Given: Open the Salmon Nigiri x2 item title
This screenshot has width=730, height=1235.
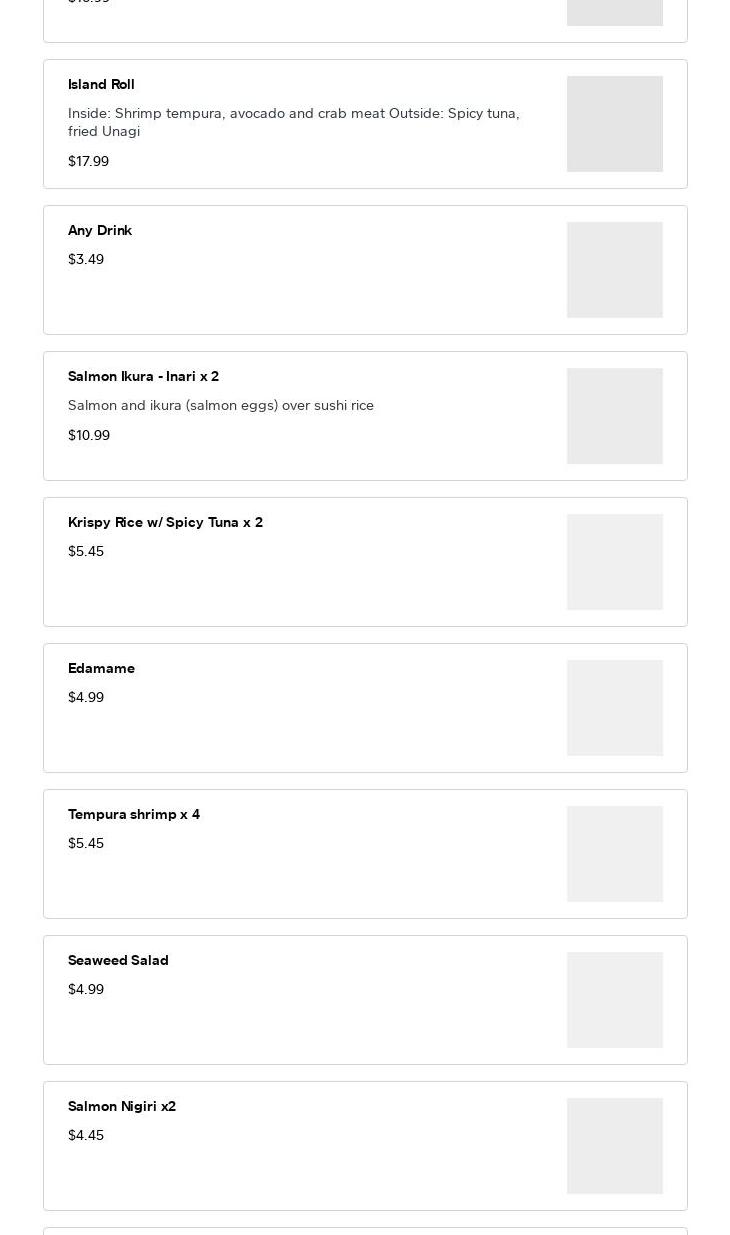Looking at the screenshot, I should pos(122,1106).
